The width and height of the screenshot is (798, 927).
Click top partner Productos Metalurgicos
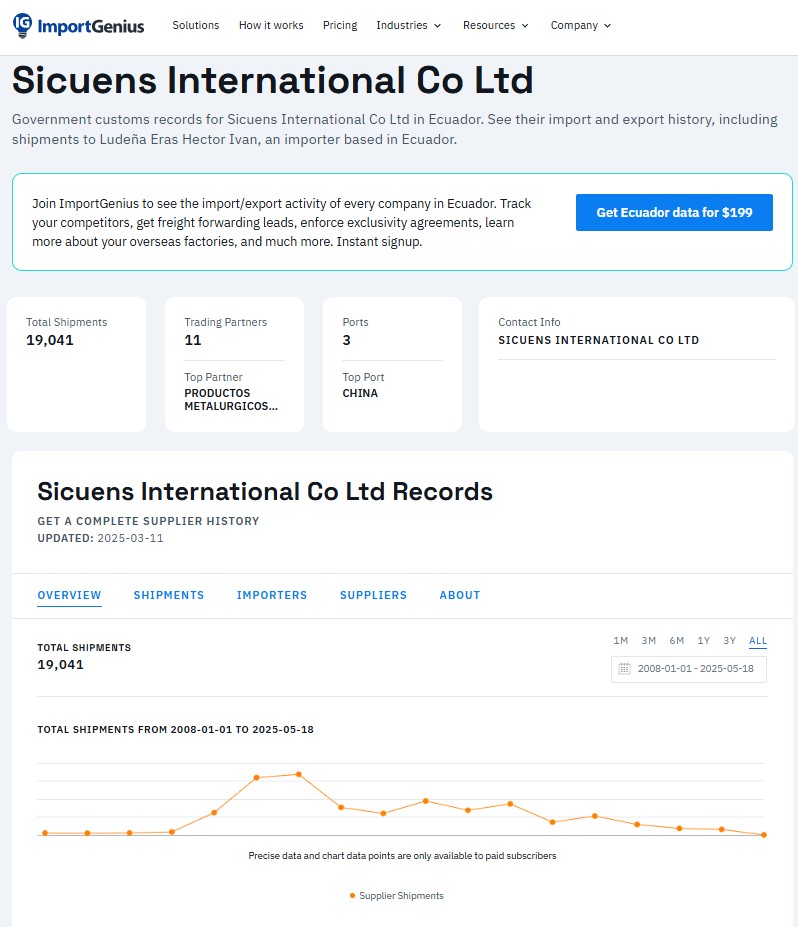(231, 400)
